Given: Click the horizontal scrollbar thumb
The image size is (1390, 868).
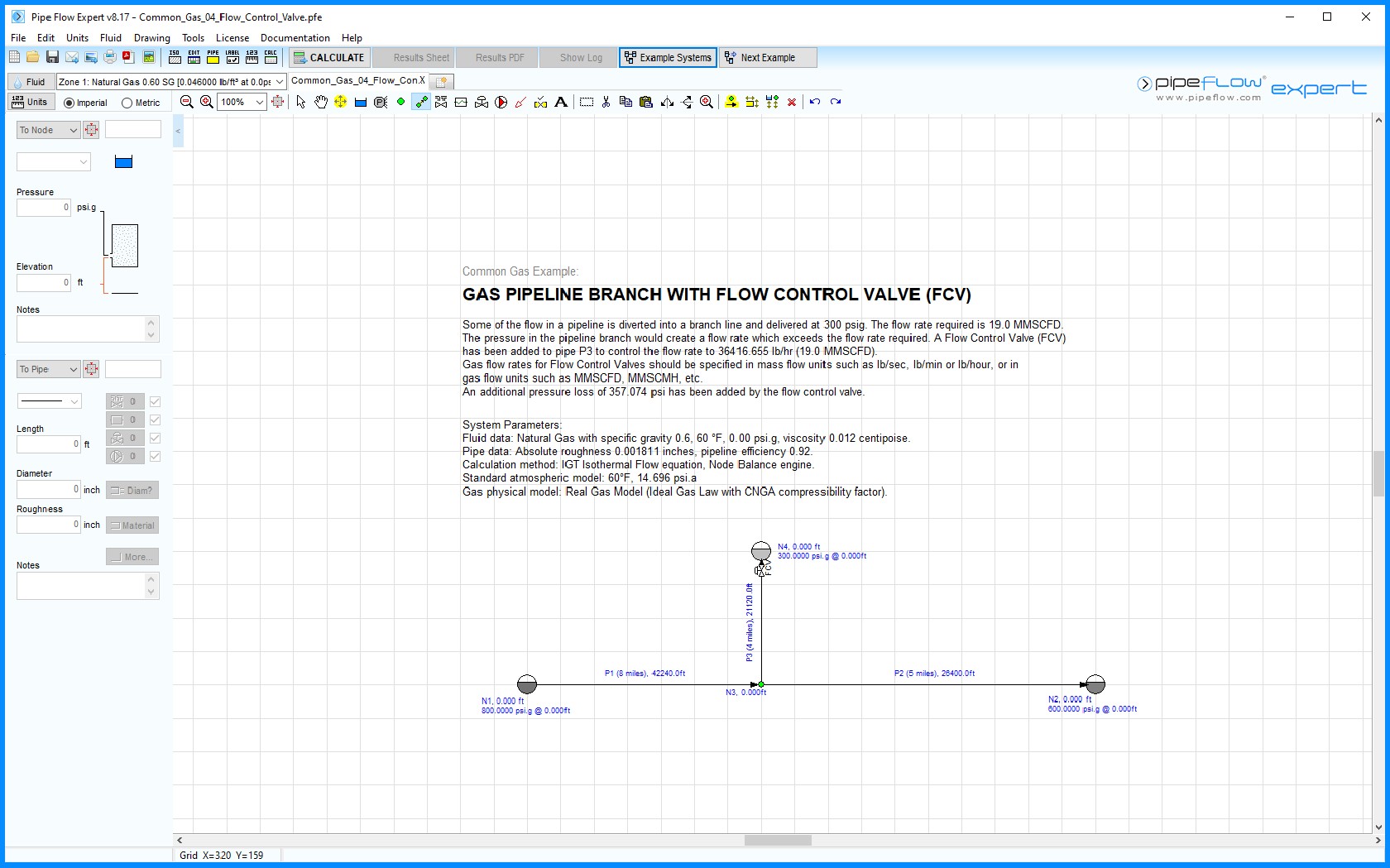Looking at the screenshot, I should (778, 841).
